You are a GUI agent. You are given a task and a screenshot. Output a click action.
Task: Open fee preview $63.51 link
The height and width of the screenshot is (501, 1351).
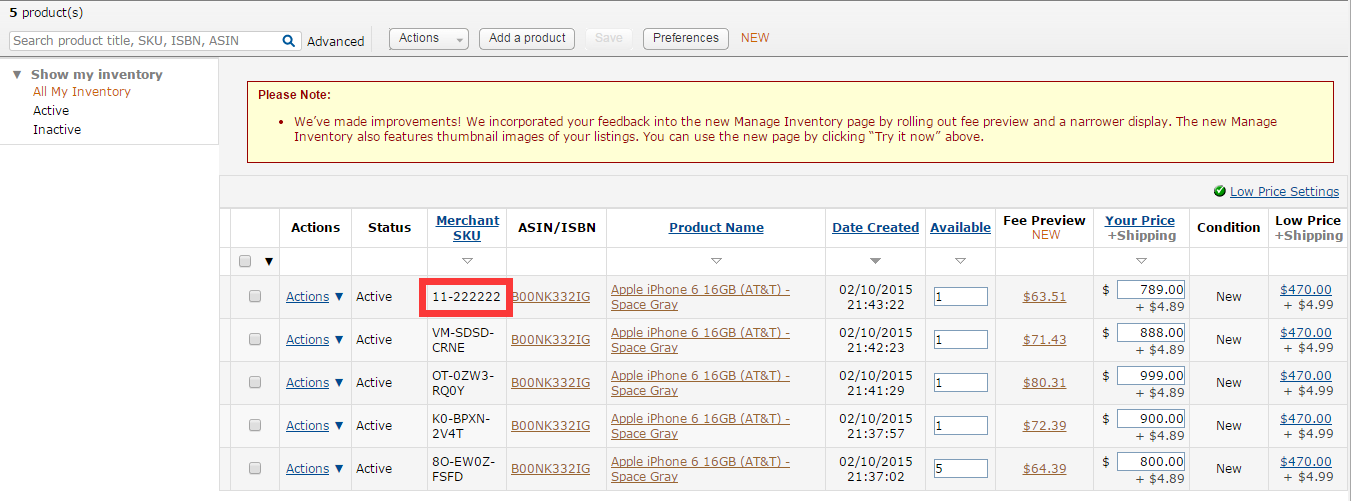[x=1045, y=297]
